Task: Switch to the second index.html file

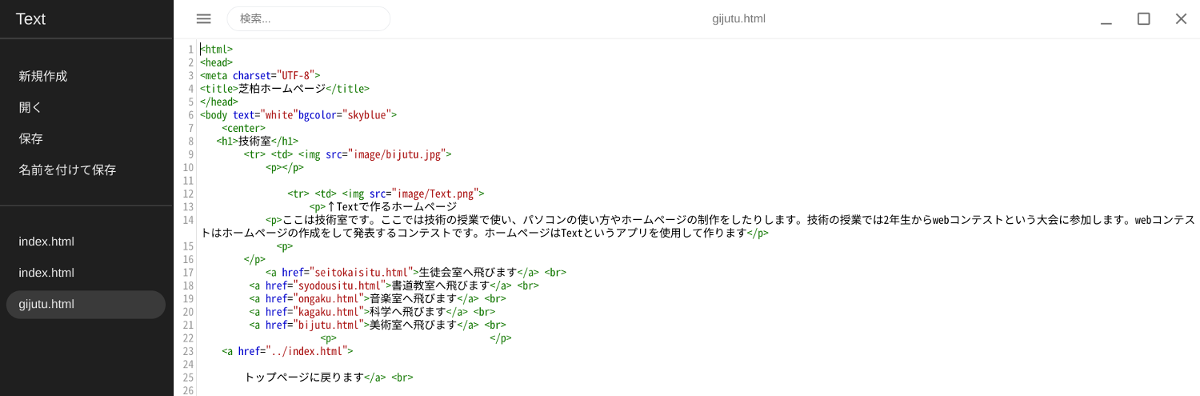Action: click(86, 273)
